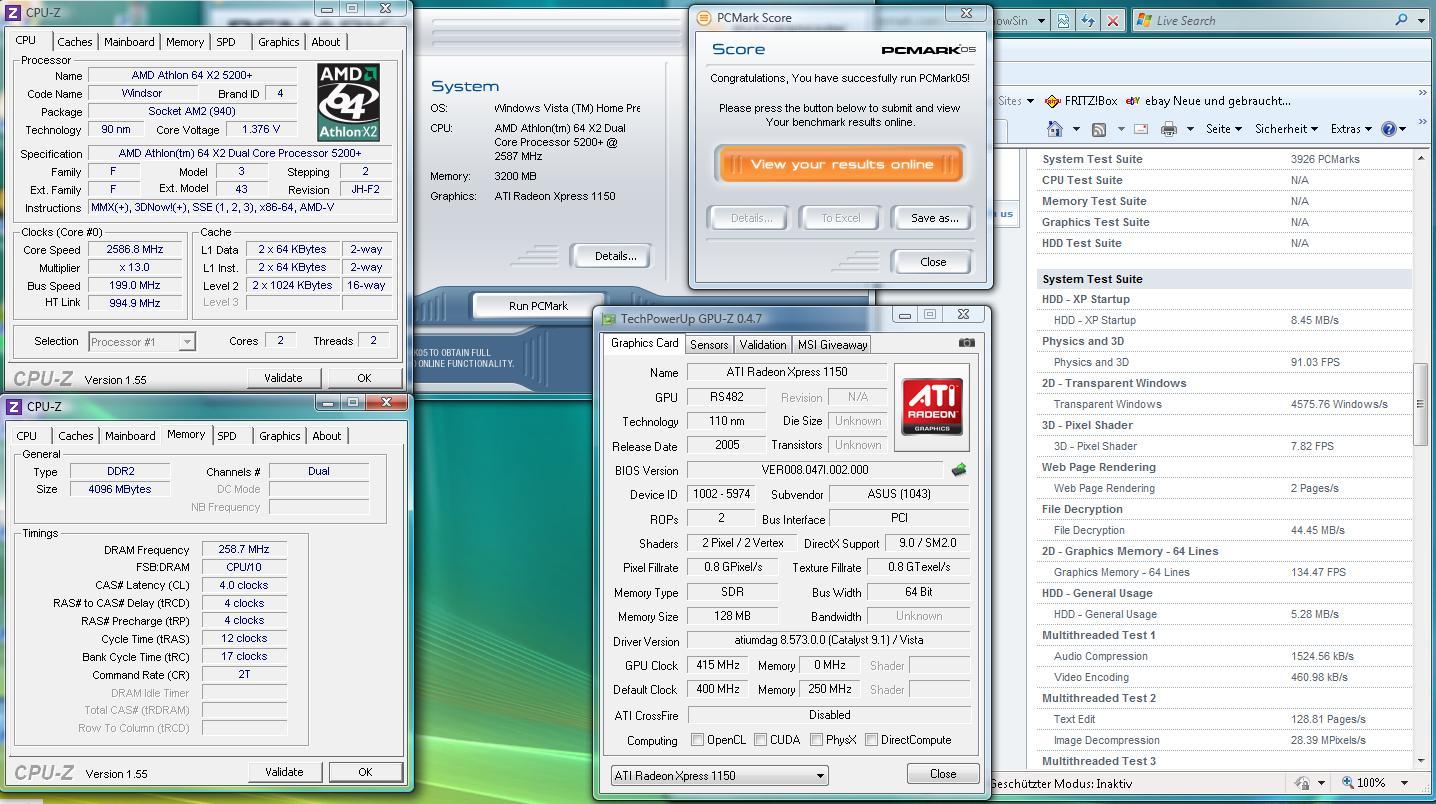The image size is (1436, 804).
Task: Click the Z icon in CPU-Z Memory window title
Action: pyautogui.click(x=14, y=406)
